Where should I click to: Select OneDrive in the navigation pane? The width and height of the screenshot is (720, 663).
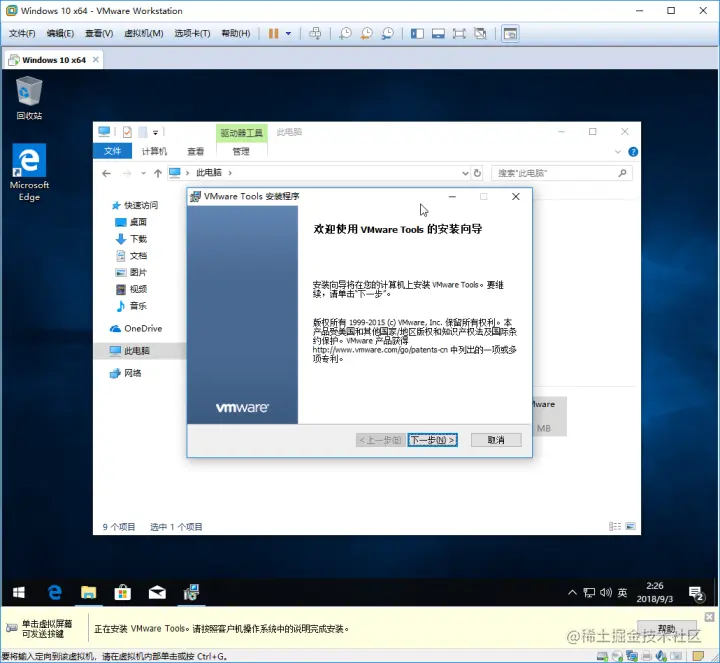136,329
